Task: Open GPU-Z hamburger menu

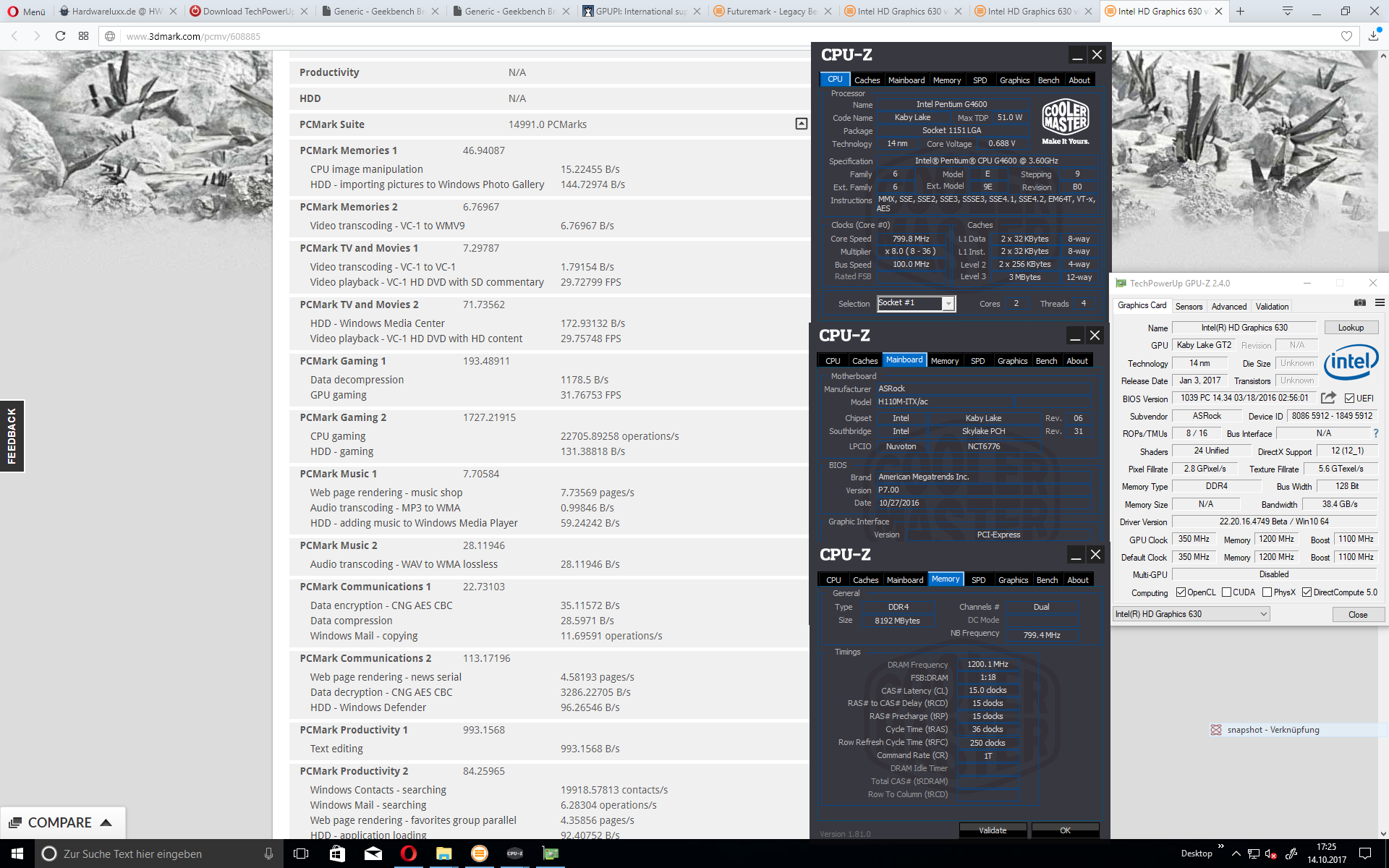Action: pyautogui.click(x=1380, y=302)
